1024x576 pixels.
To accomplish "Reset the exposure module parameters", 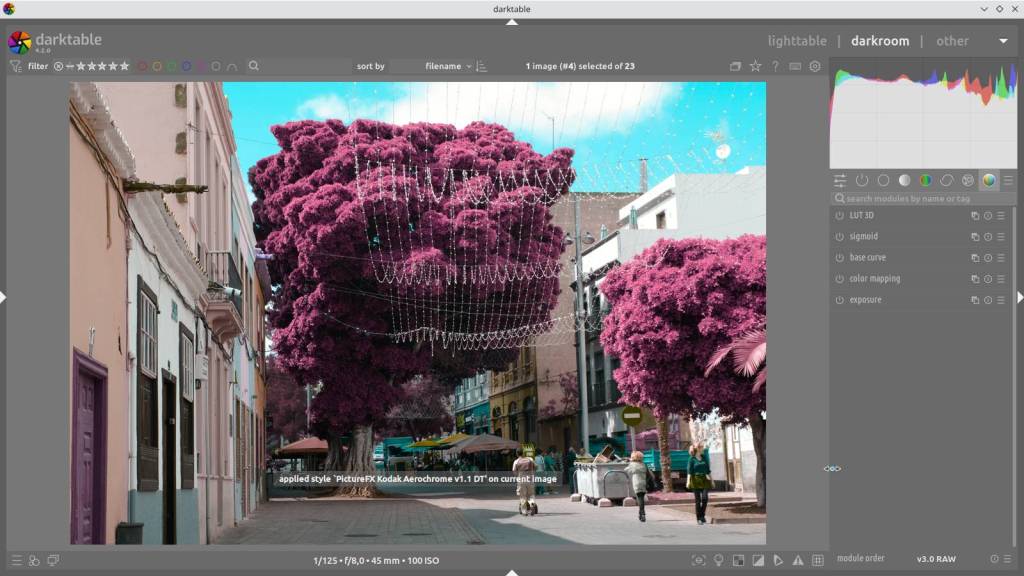I will (x=988, y=300).
